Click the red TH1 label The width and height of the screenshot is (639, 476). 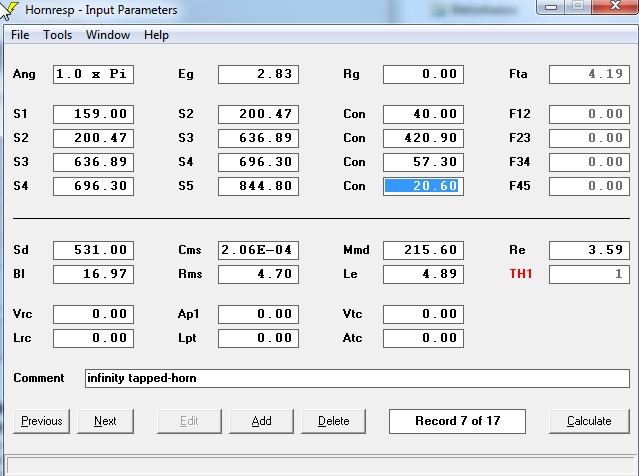pos(520,274)
